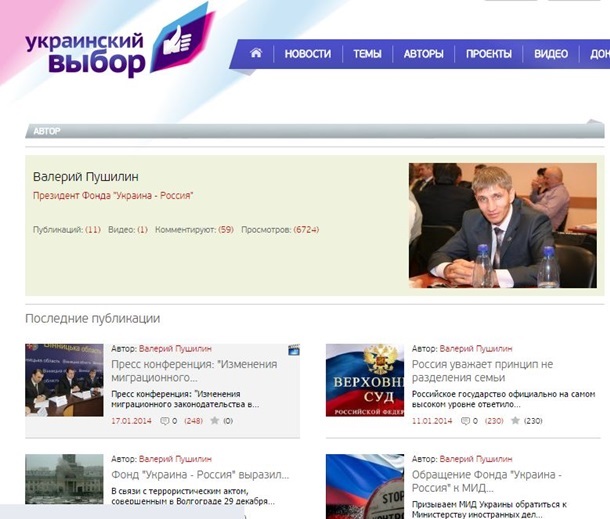610x519 pixels.
Task: Select the Видео navigation item
Action: pyautogui.click(x=551, y=54)
